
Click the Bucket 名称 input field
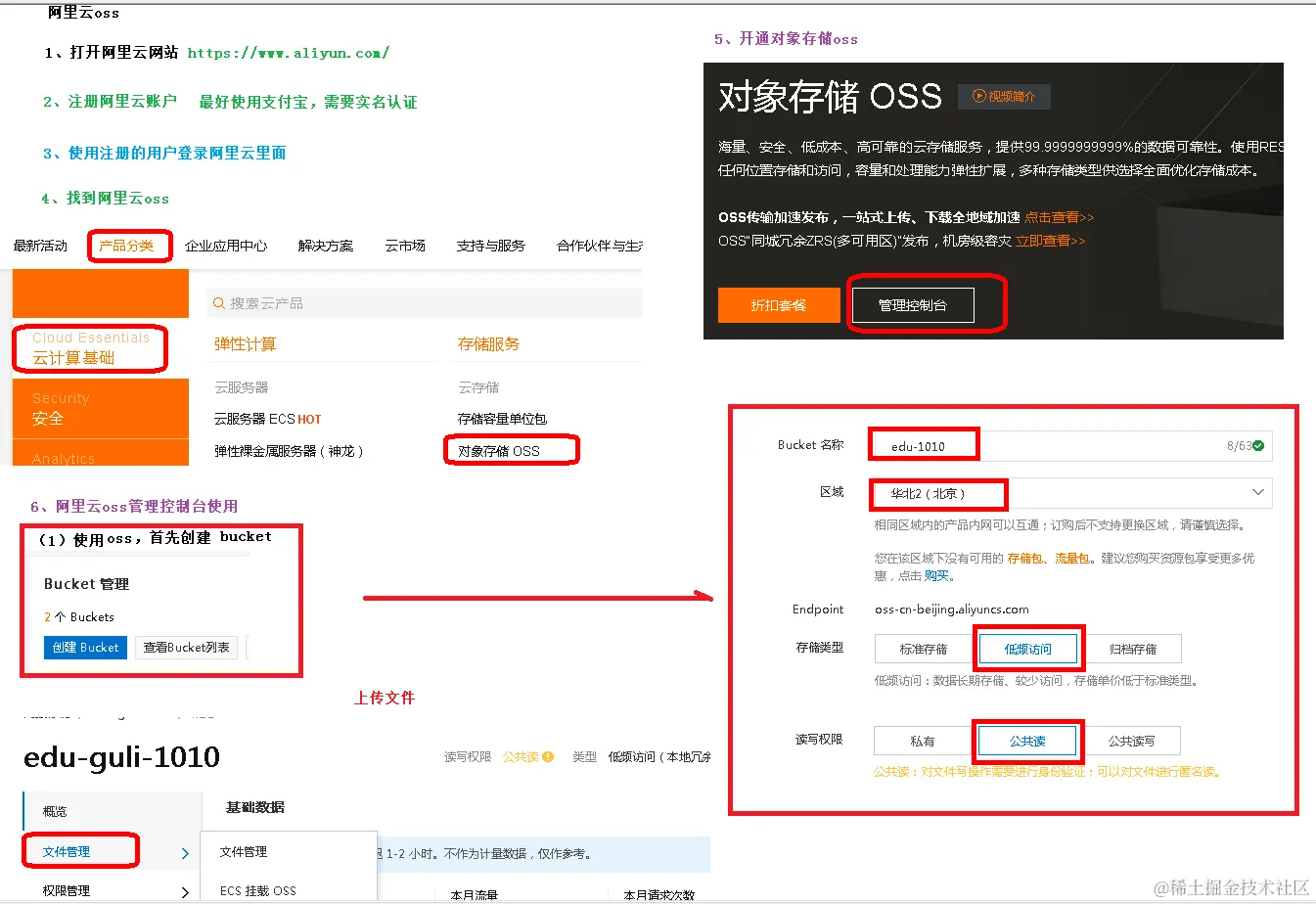1070,446
